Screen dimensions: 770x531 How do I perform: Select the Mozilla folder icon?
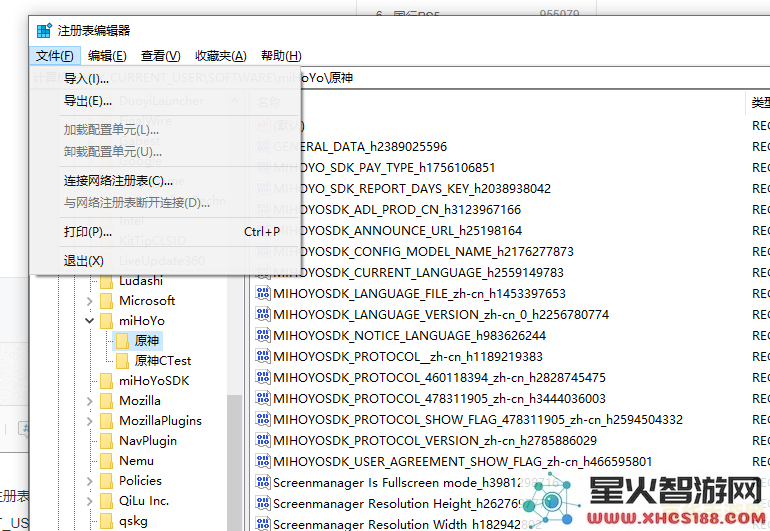point(106,401)
